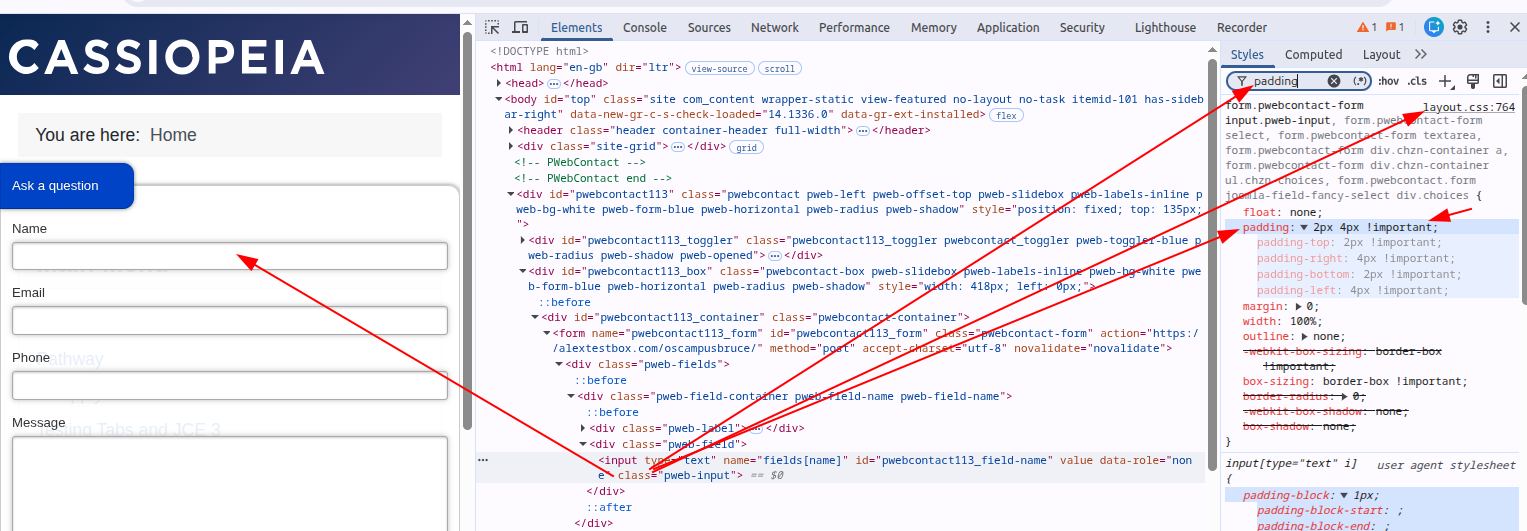Expand the header container-header node
This screenshot has width=1527, height=531.
(511, 131)
